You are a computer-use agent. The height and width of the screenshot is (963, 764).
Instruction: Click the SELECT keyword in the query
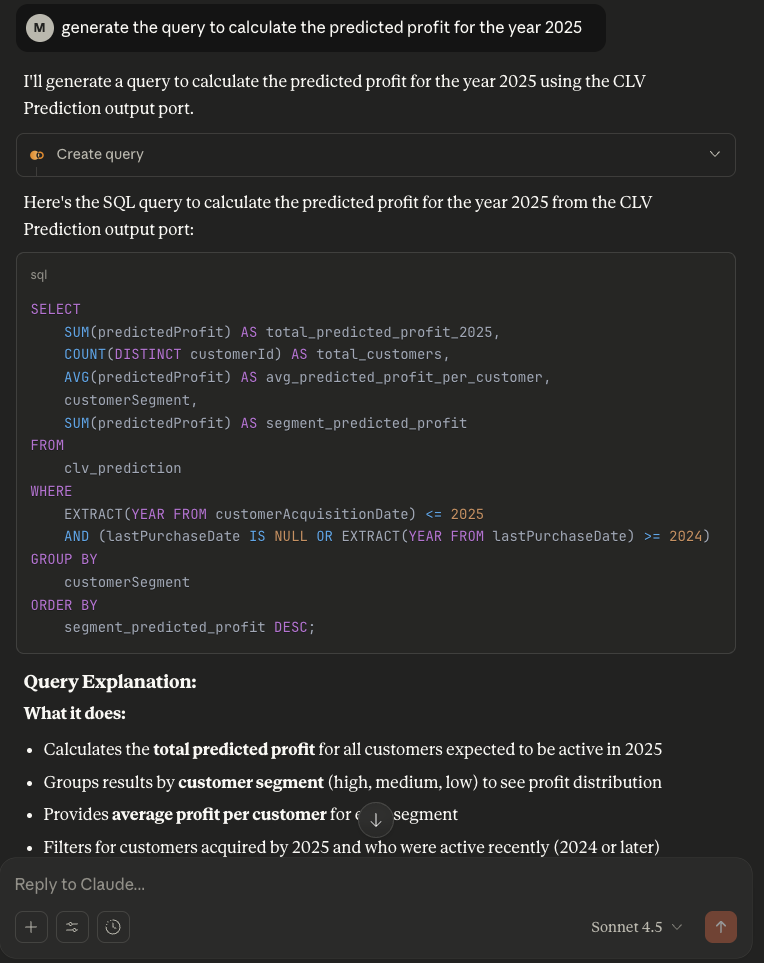(55, 309)
